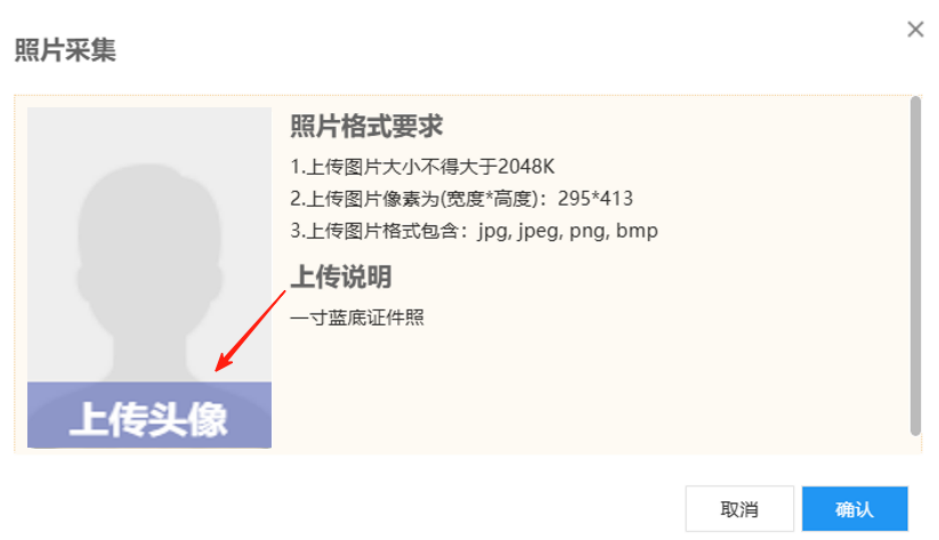Select the 照片格式要求 heading
This screenshot has height=540, width=939.
pyautogui.click(x=366, y=126)
